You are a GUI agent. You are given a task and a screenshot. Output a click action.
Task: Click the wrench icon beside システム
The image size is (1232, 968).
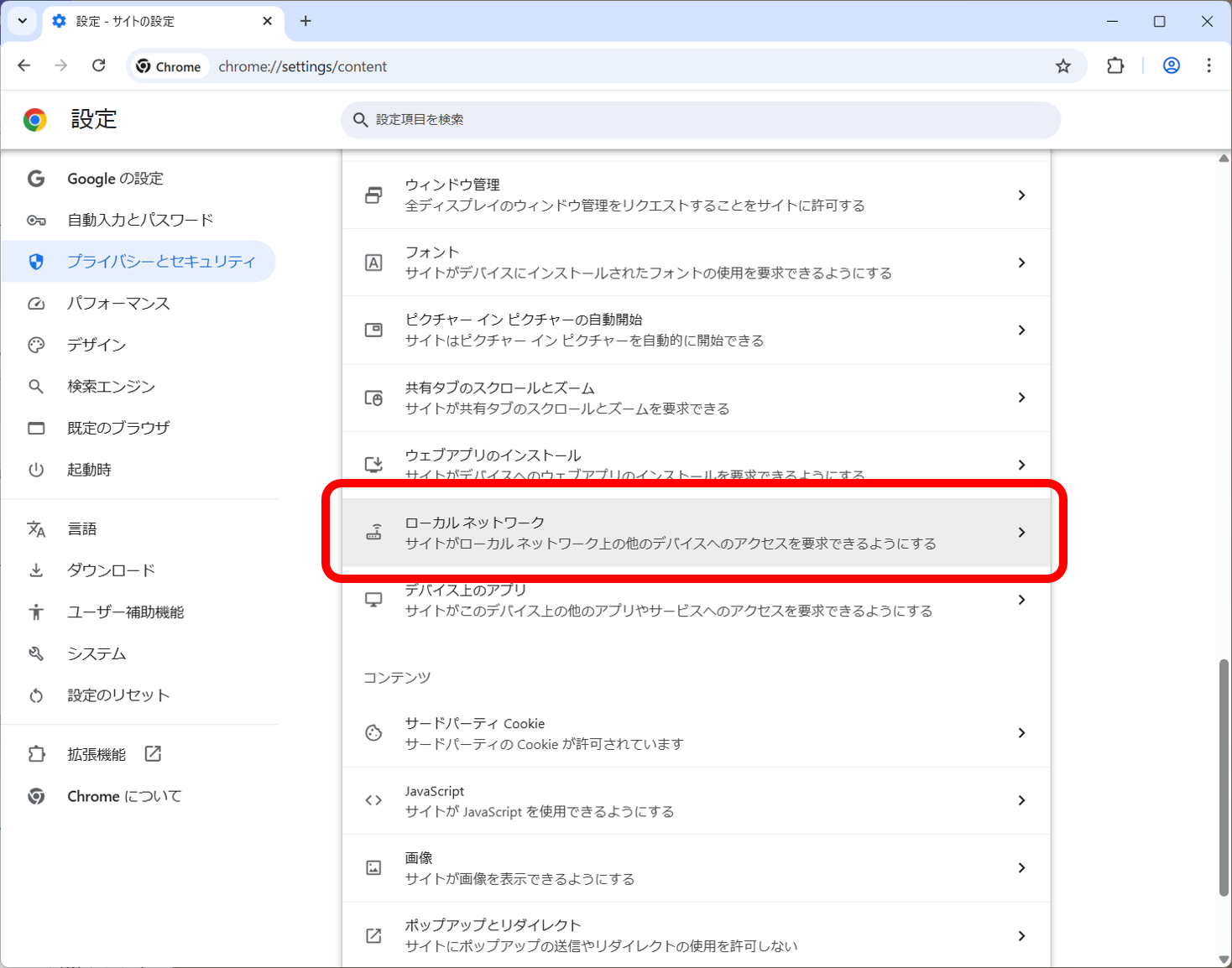point(36,653)
